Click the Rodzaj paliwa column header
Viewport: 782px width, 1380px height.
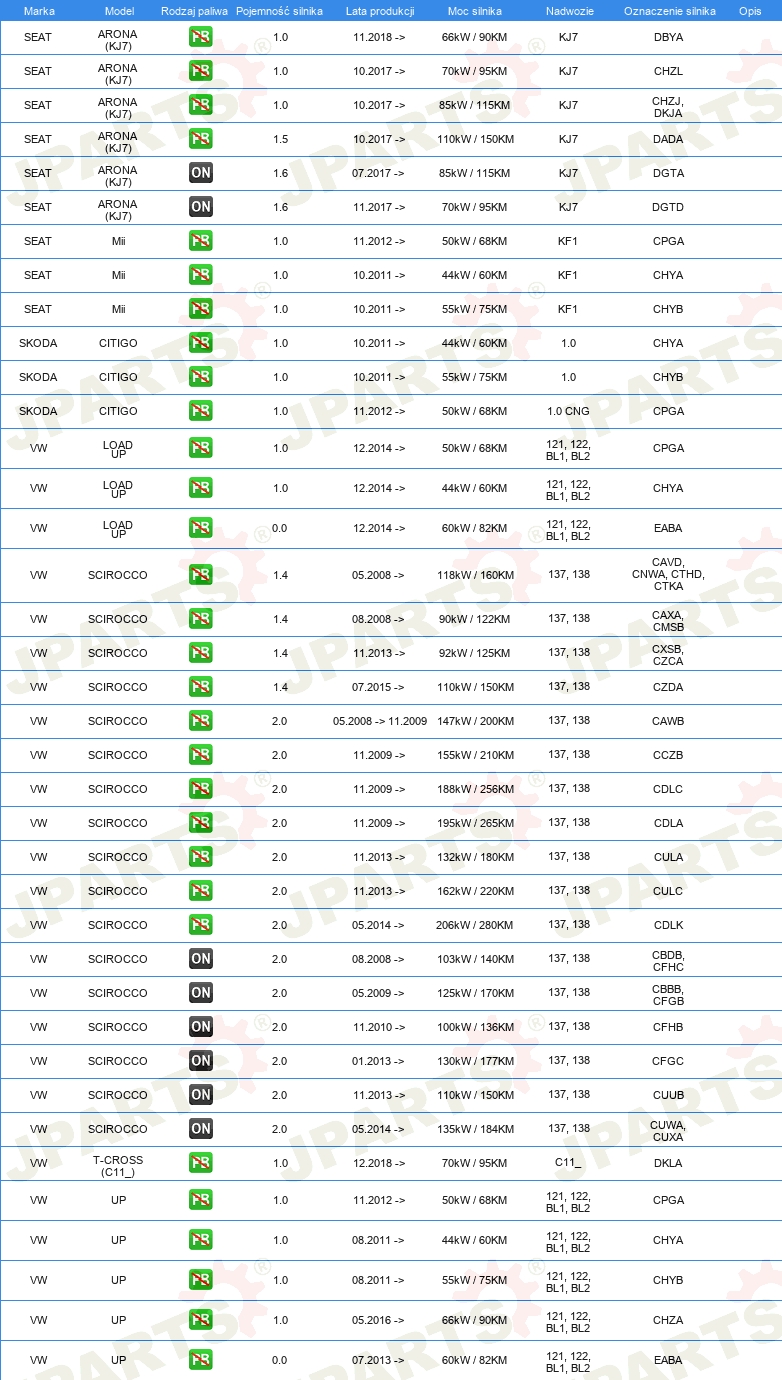pyautogui.click(x=194, y=10)
